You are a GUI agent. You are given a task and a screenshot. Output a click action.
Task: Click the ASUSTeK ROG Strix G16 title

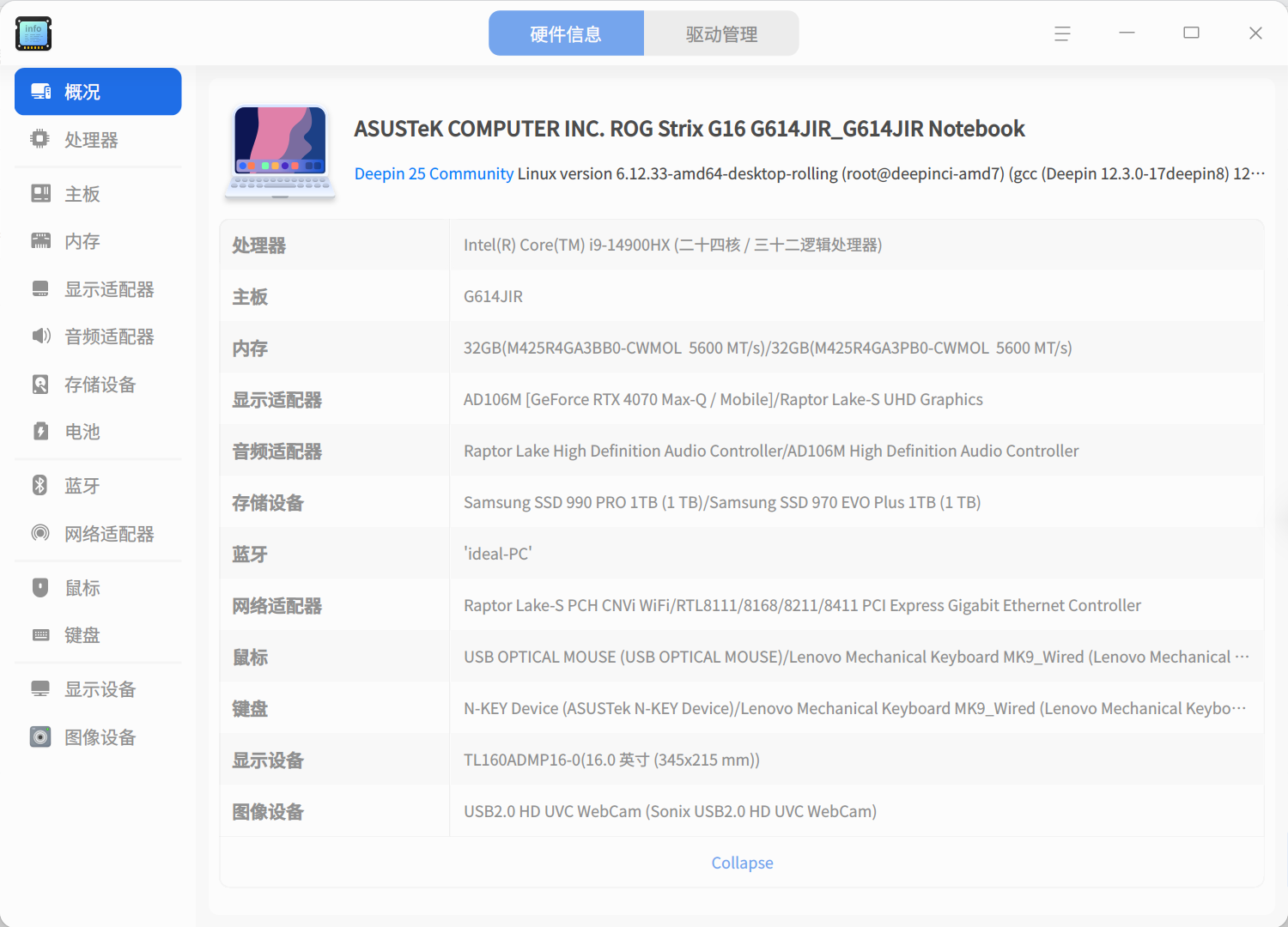[x=690, y=129]
